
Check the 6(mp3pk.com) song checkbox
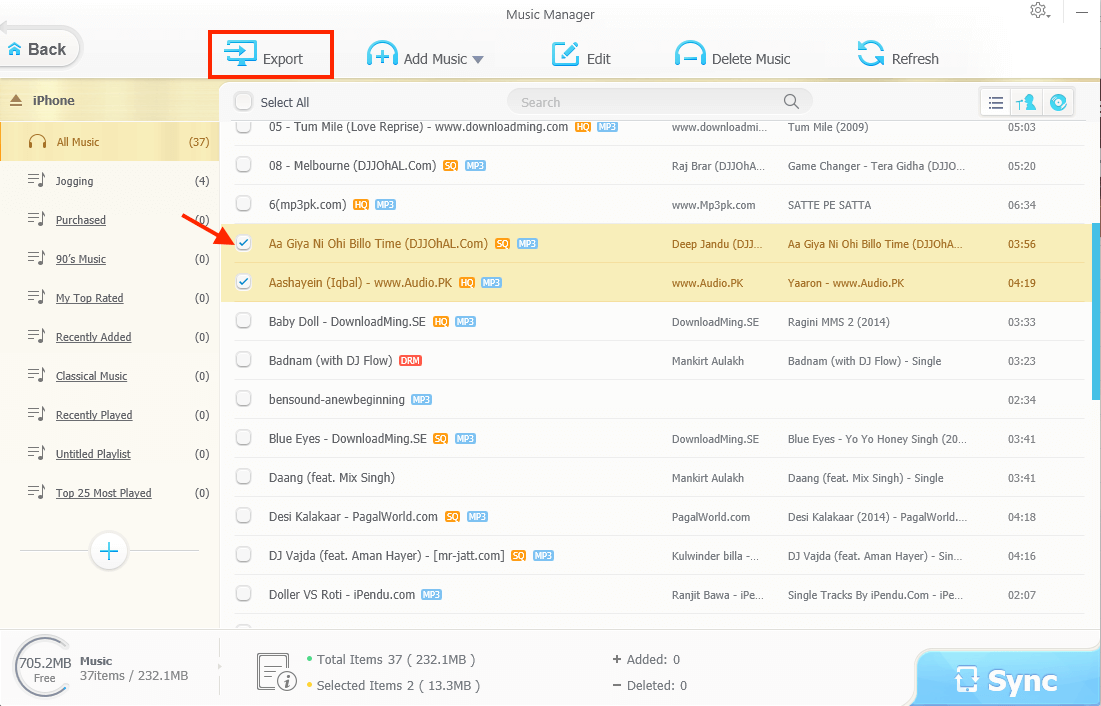tap(244, 204)
